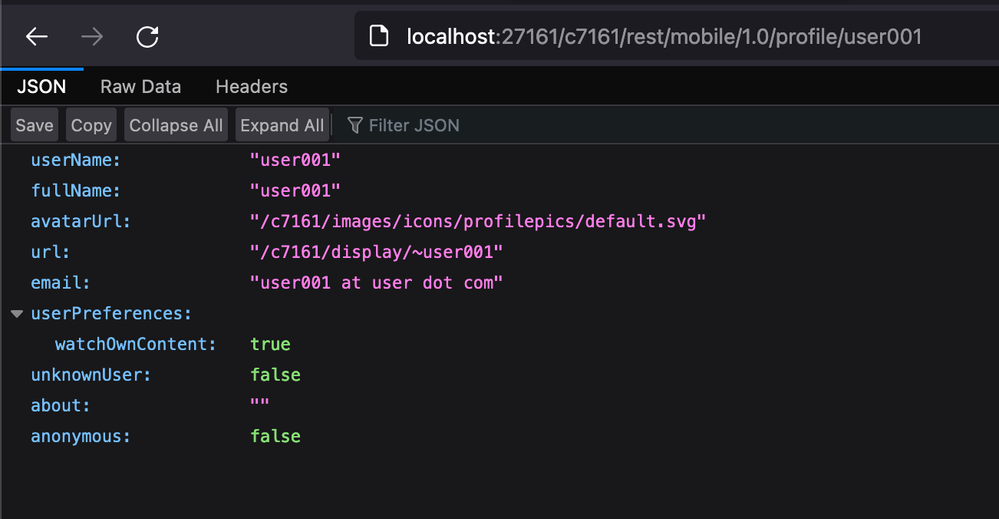This screenshot has height=519, width=999.
Task: Focus the Filter JSON search field
Action: pyautogui.click(x=666, y=125)
